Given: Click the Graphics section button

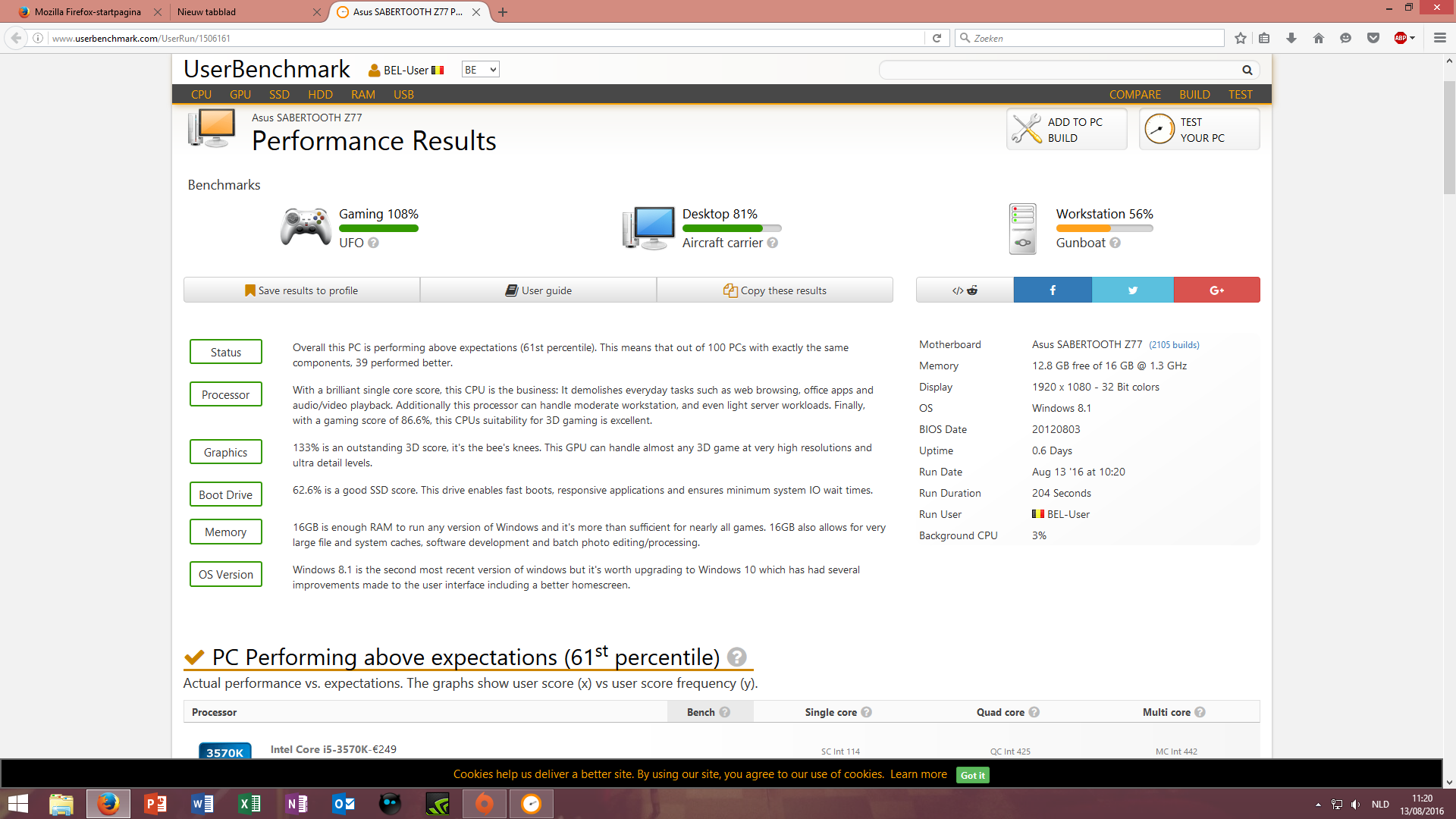Looking at the screenshot, I should coord(226,452).
